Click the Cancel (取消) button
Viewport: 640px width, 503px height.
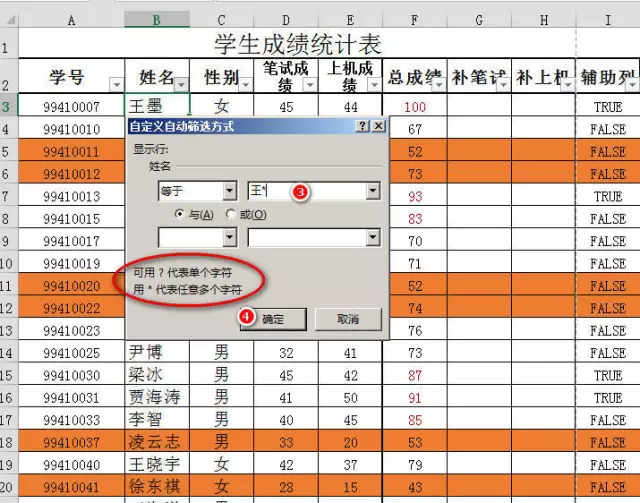[348, 319]
